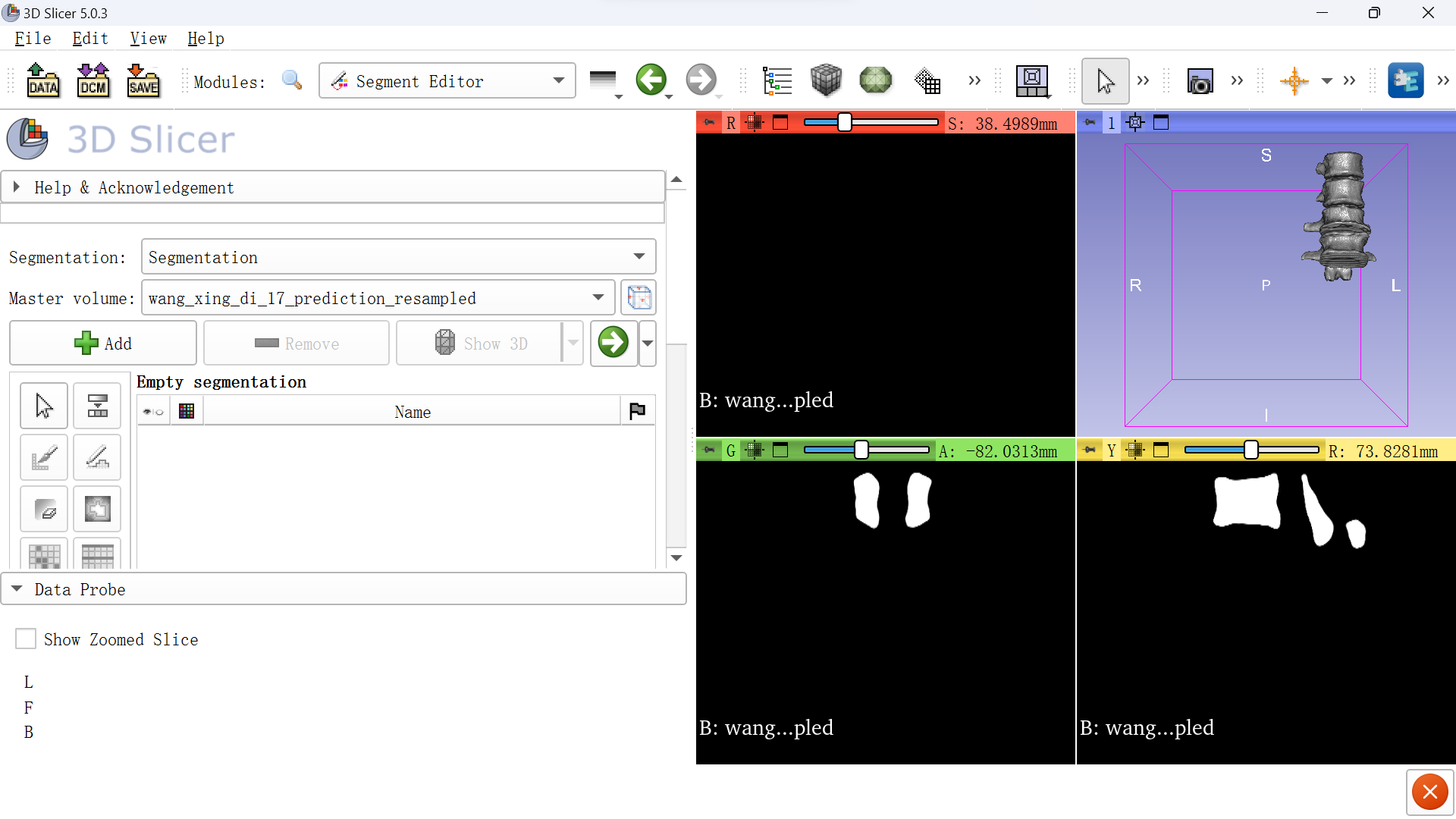Screen dimensions: 1456x819
Task: Open the layout selector icon
Action: click(1032, 80)
